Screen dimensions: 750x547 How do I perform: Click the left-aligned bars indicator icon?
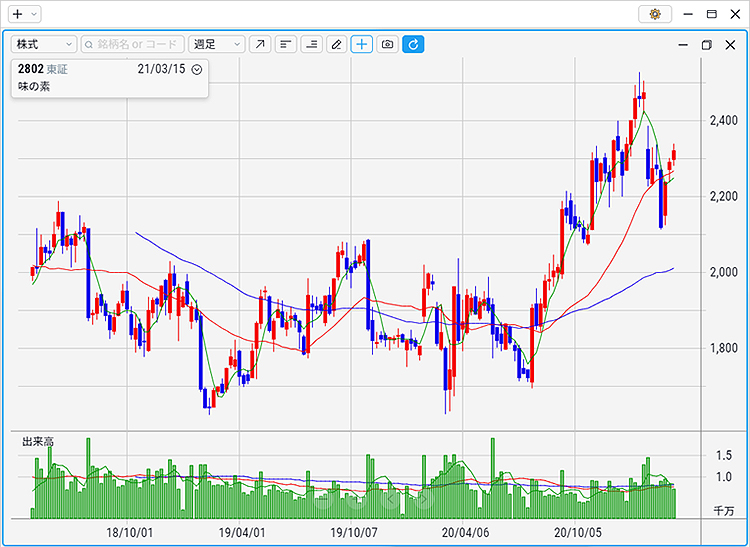coord(286,44)
